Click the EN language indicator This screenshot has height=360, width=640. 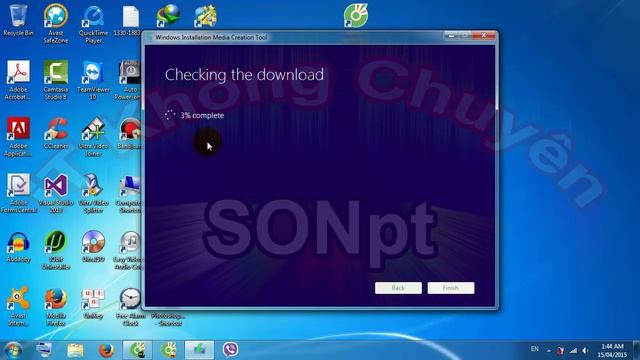point(534,349)
